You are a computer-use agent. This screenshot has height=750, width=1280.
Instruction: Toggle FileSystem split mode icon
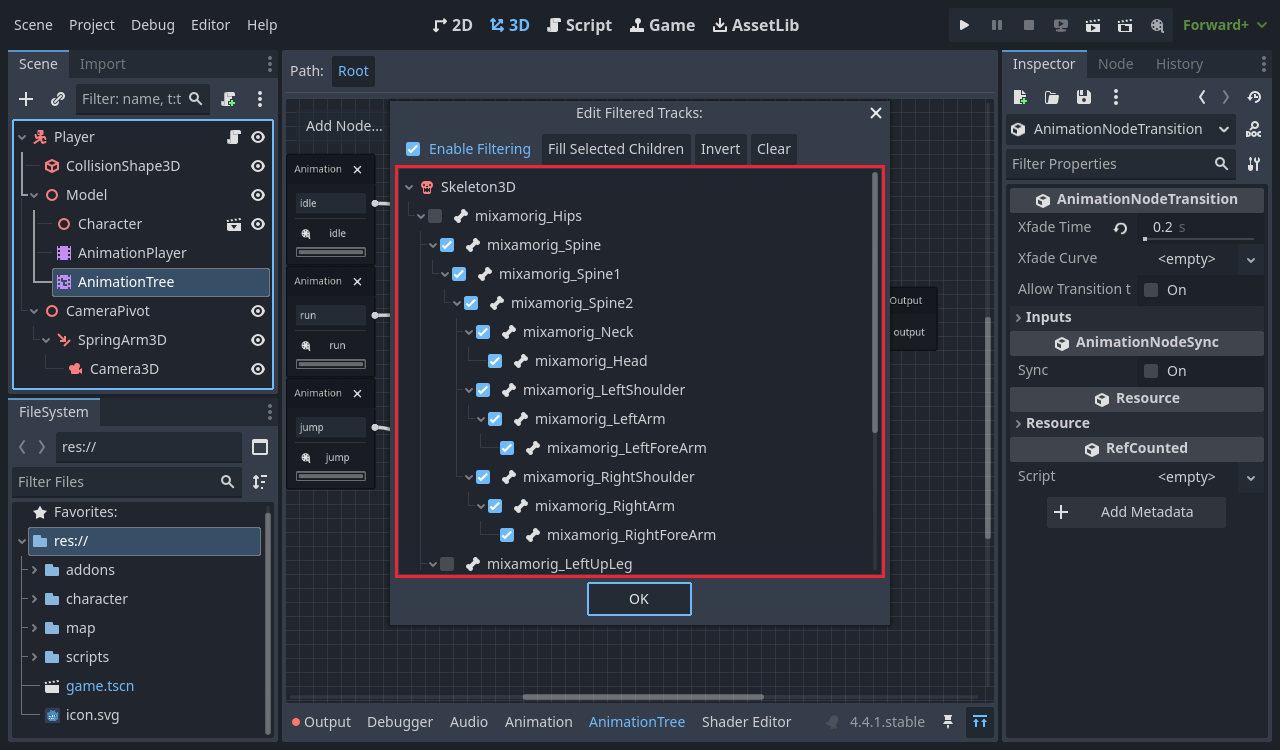(260, 447)
